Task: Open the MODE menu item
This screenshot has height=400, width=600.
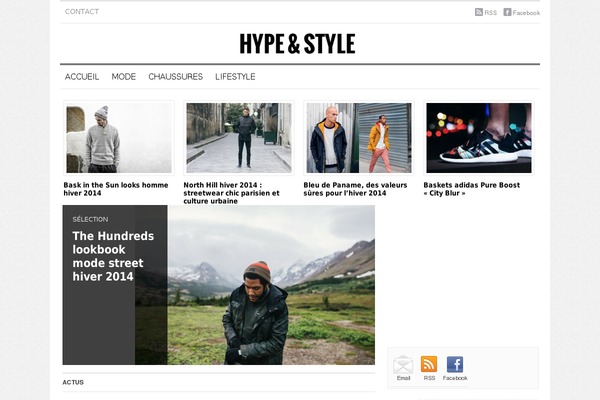Action: click(124, 77)
